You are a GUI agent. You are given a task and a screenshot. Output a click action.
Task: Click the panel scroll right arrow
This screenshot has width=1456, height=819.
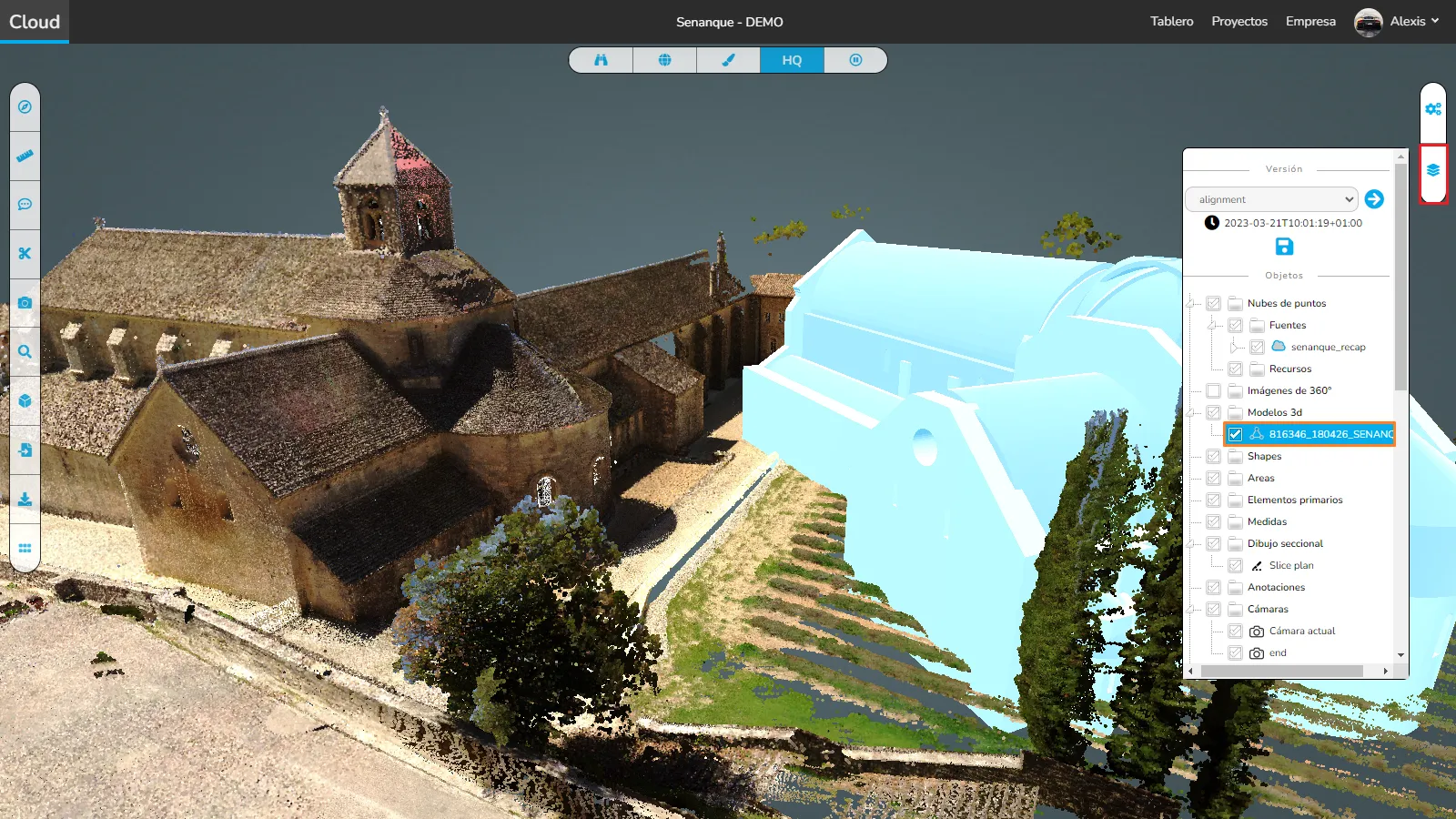point(1385,671)
